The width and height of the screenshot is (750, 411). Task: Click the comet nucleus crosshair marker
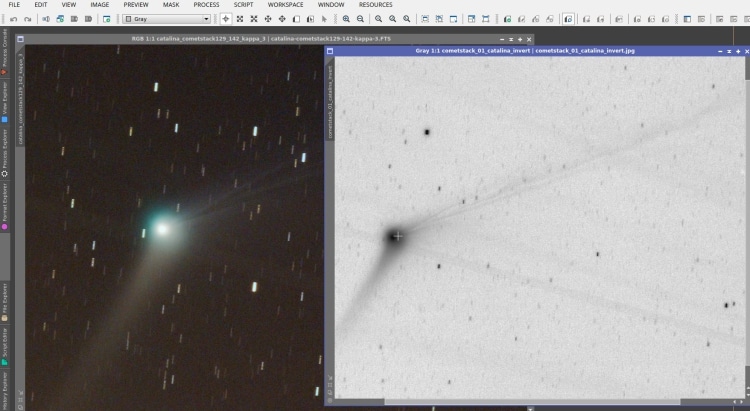[x=398, y=236]
